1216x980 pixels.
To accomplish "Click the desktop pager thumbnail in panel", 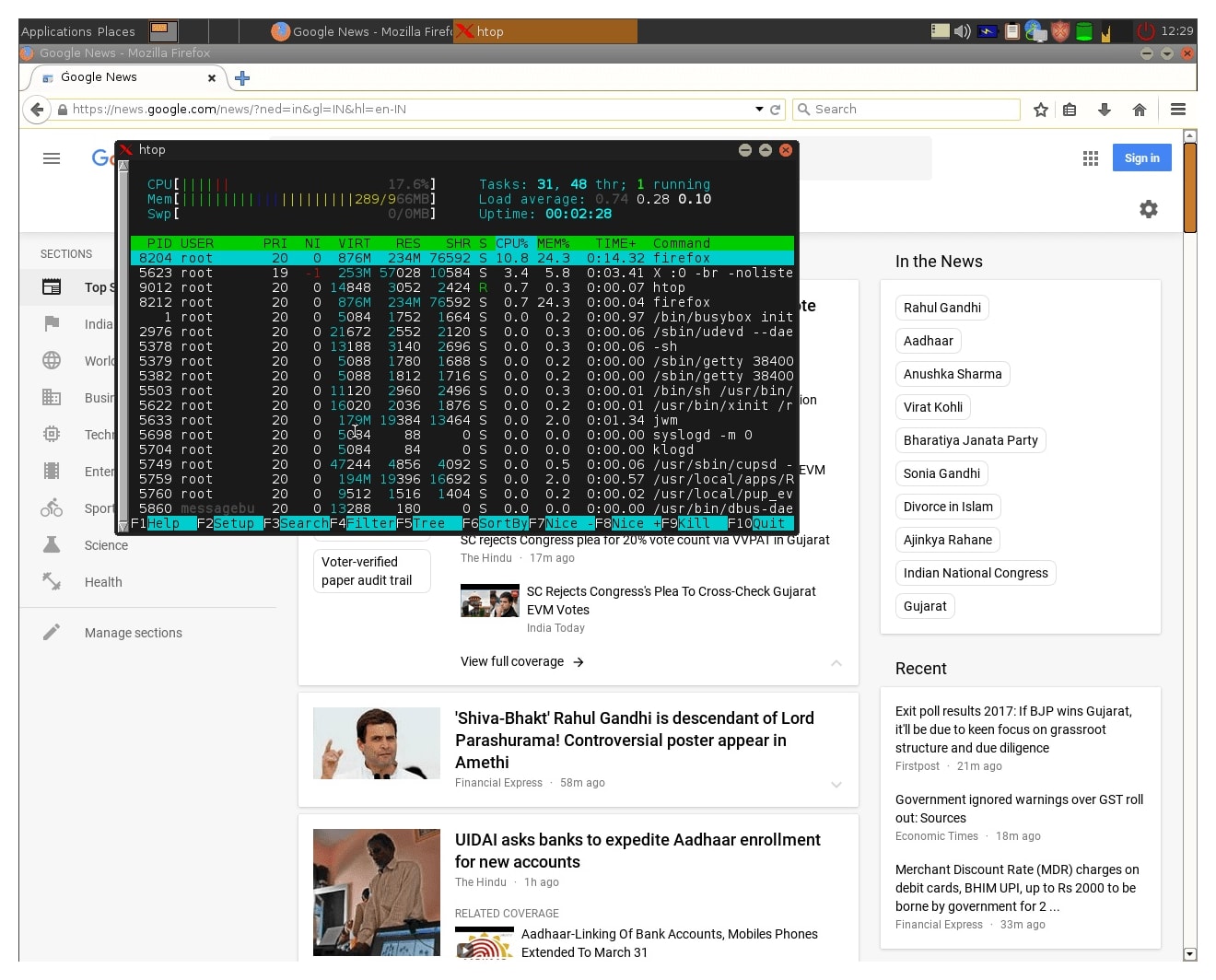I will pyautogui.click(x=163, y=31).
